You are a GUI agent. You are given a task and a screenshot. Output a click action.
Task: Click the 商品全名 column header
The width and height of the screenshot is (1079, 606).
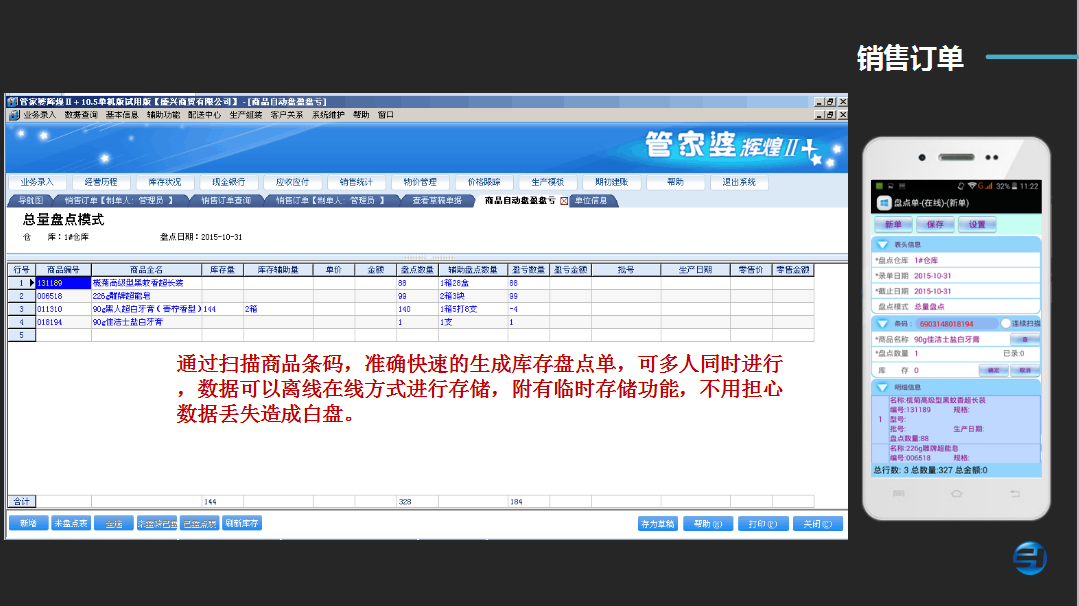point(147,270)
